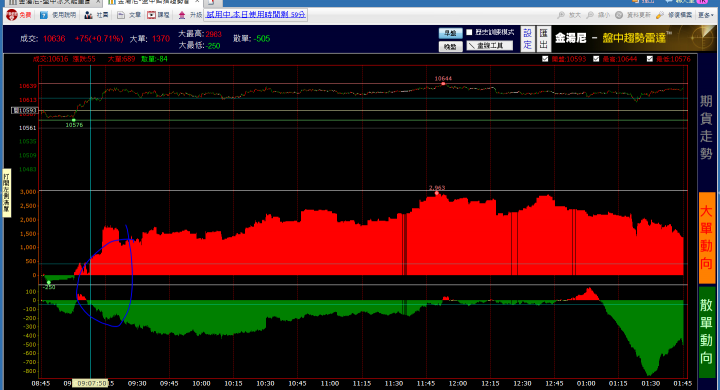Screen dimensions: 720x390
Task: Open the 使用說明 help icon
Action: pos(44,15)
